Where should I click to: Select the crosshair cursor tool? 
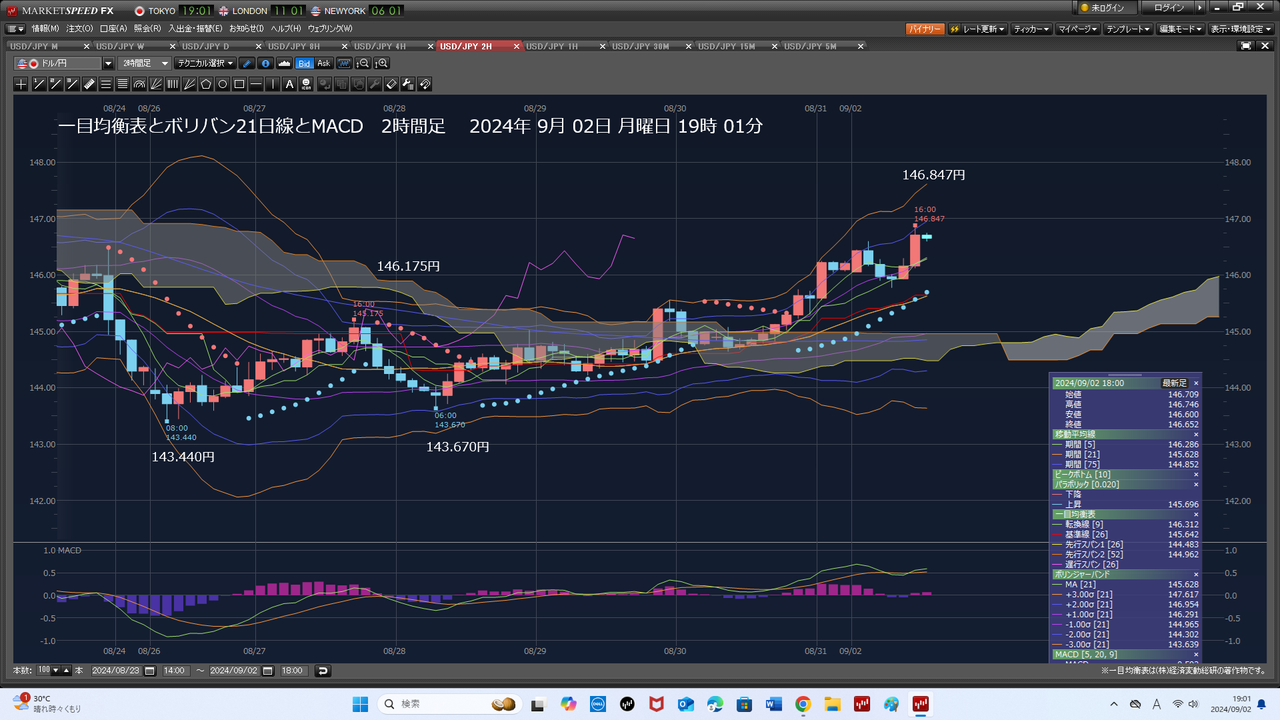[x=21, y=84]
